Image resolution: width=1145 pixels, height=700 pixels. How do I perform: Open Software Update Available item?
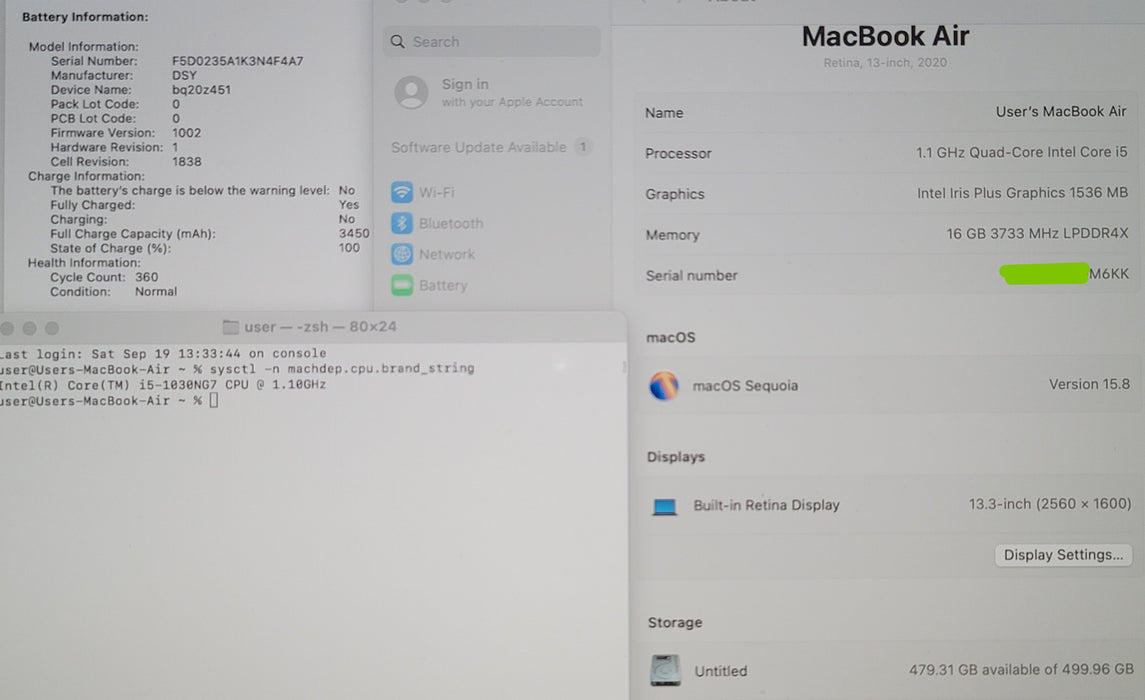[491, 147]
